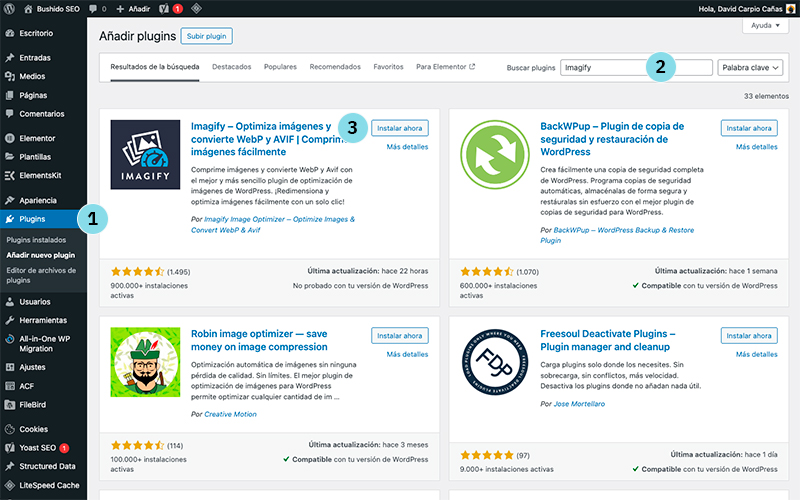The width and height of the screenshot is (800, 500).
Task: Open Medios library icon
Action: 10,77
